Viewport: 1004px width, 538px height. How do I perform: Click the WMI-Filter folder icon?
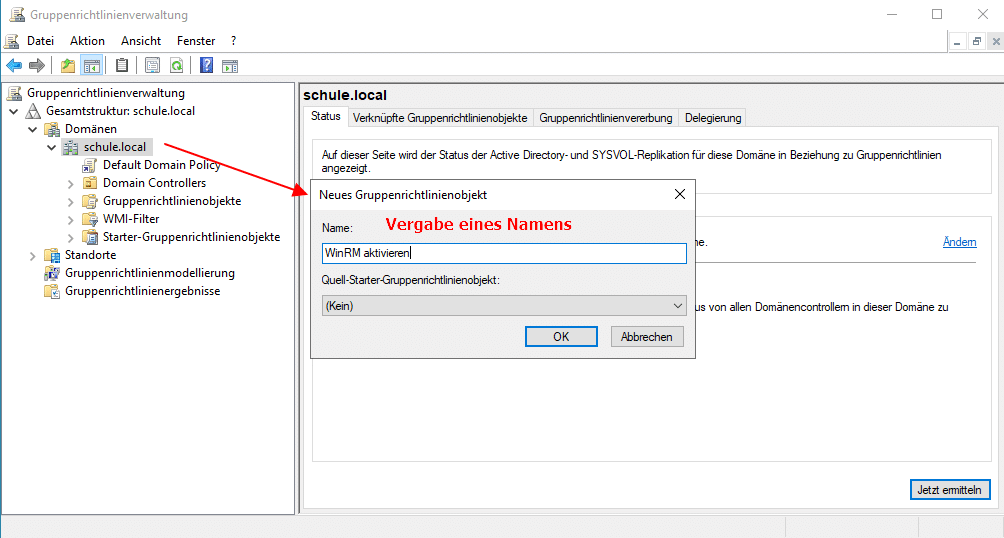coord(90,219)
